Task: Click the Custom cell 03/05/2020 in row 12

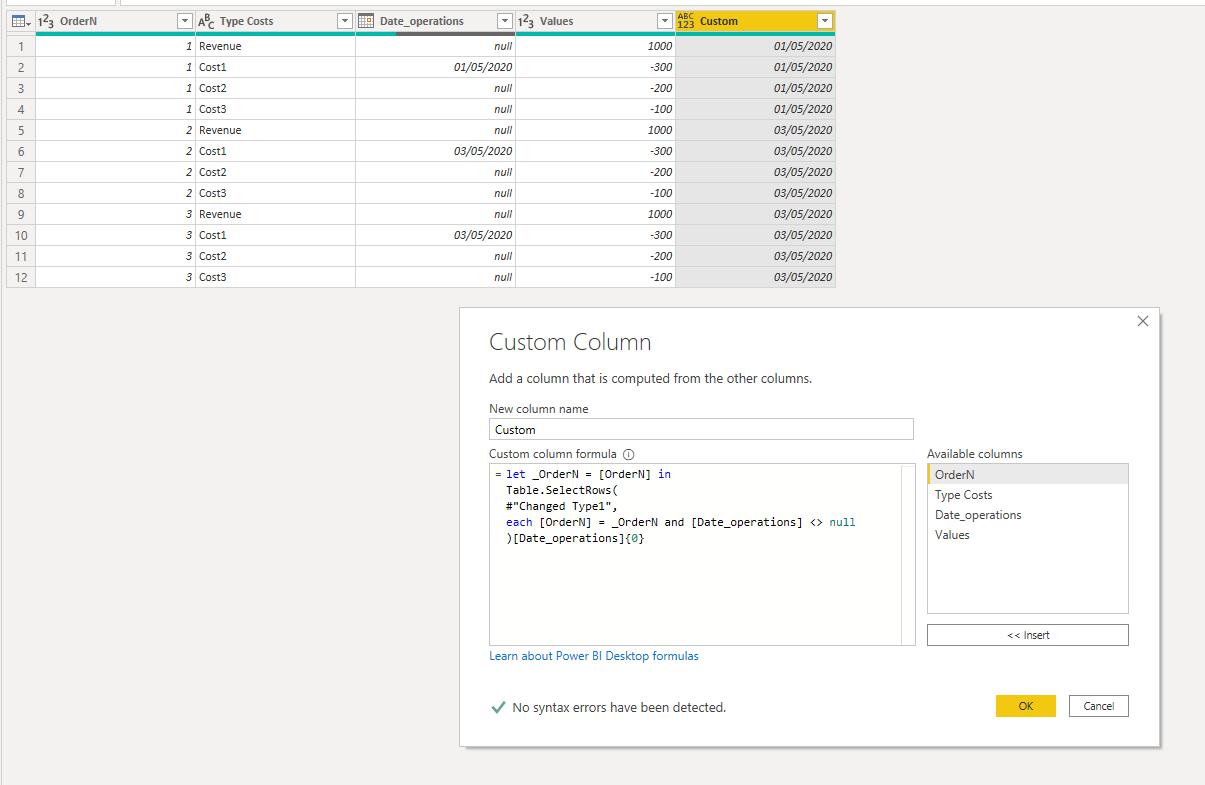Action: tap(755, 277)
